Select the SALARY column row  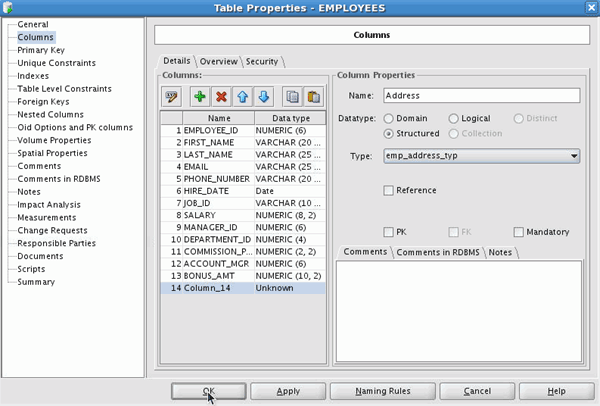click(243, 215)
